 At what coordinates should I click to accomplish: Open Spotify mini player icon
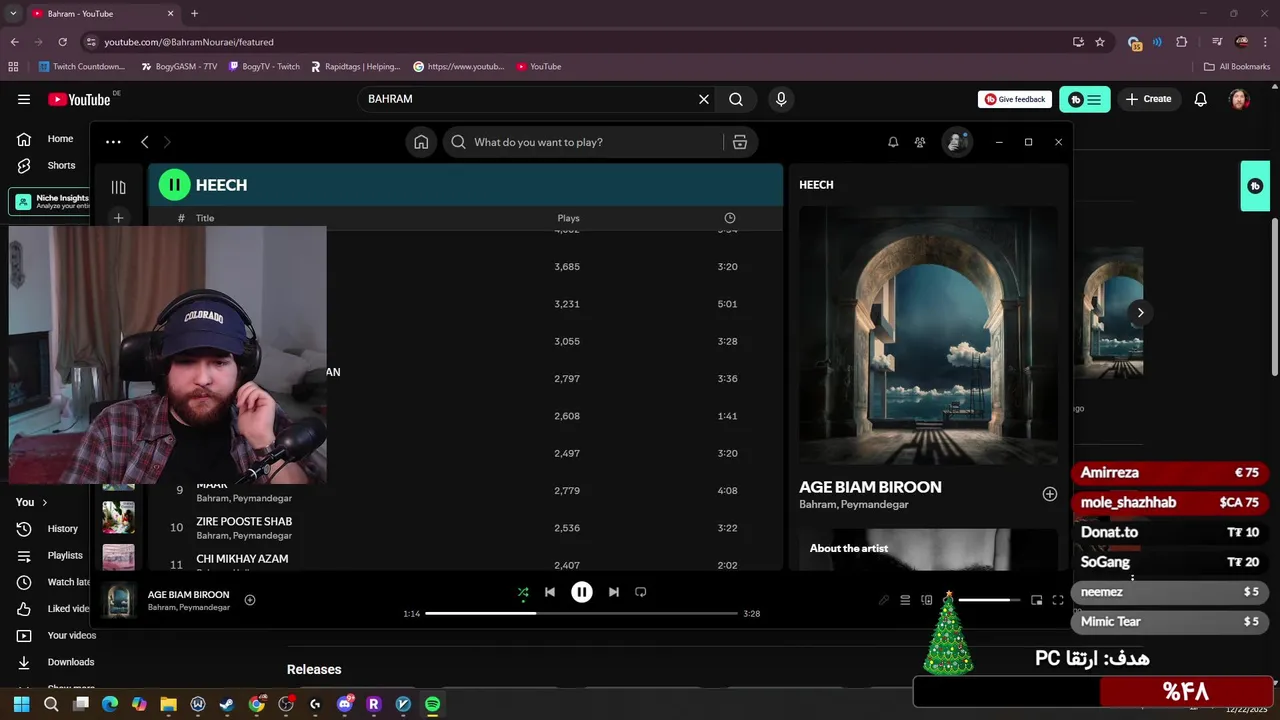[x=1037, y=600]
